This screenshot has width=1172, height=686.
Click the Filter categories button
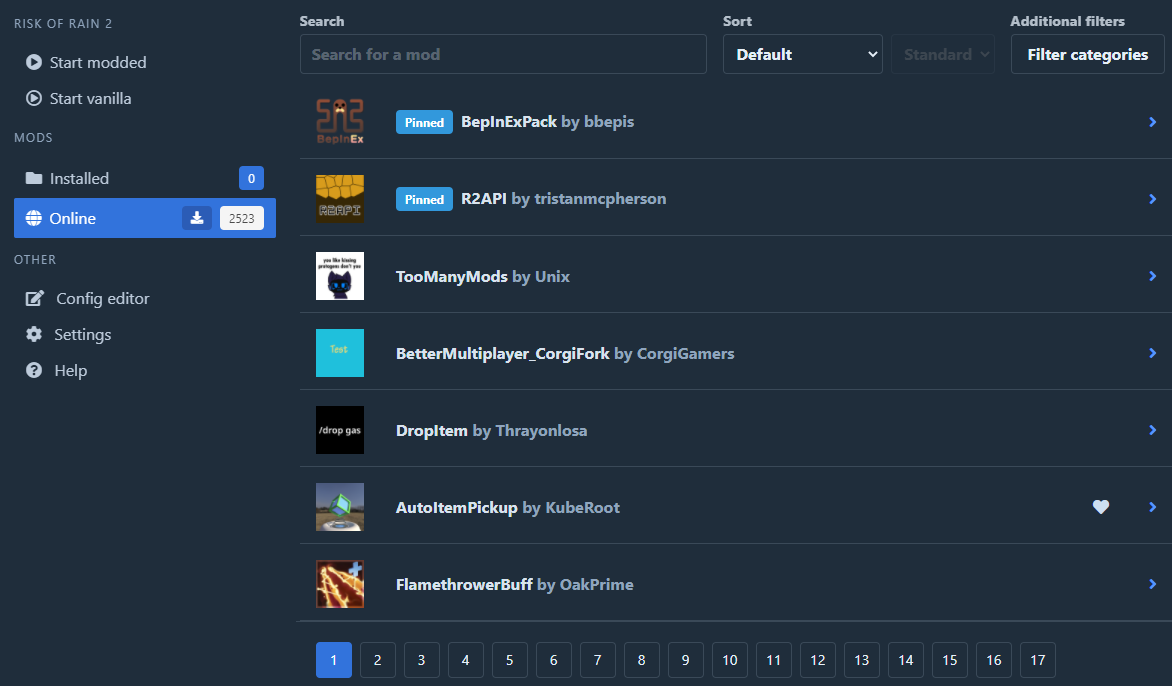(x=1088, y=54)
